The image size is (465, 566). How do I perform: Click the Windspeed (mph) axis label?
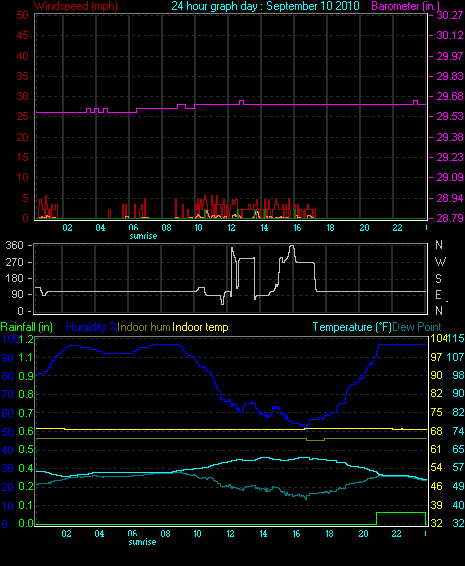75,6
